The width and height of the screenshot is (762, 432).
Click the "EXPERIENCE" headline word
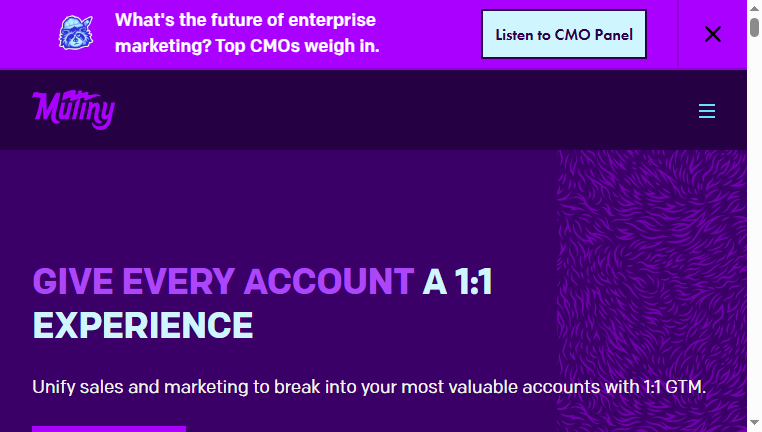pyautogui.click(x=143, y=326)
